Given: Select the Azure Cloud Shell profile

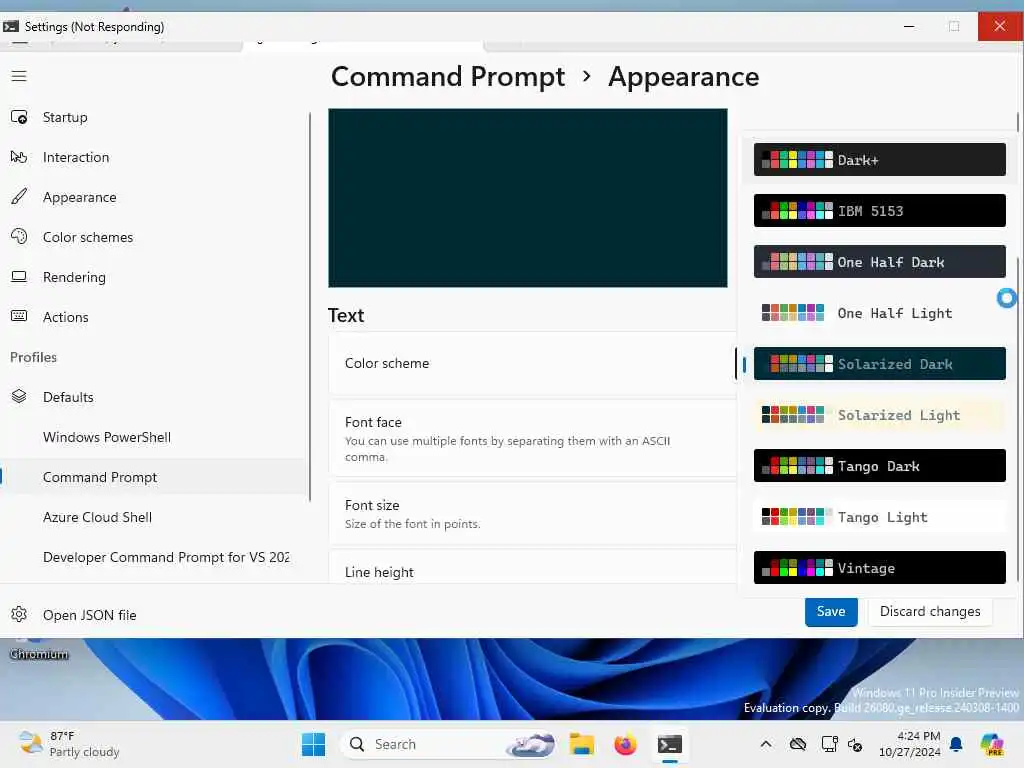Looking at the screenshot, I should coord(153,517).
